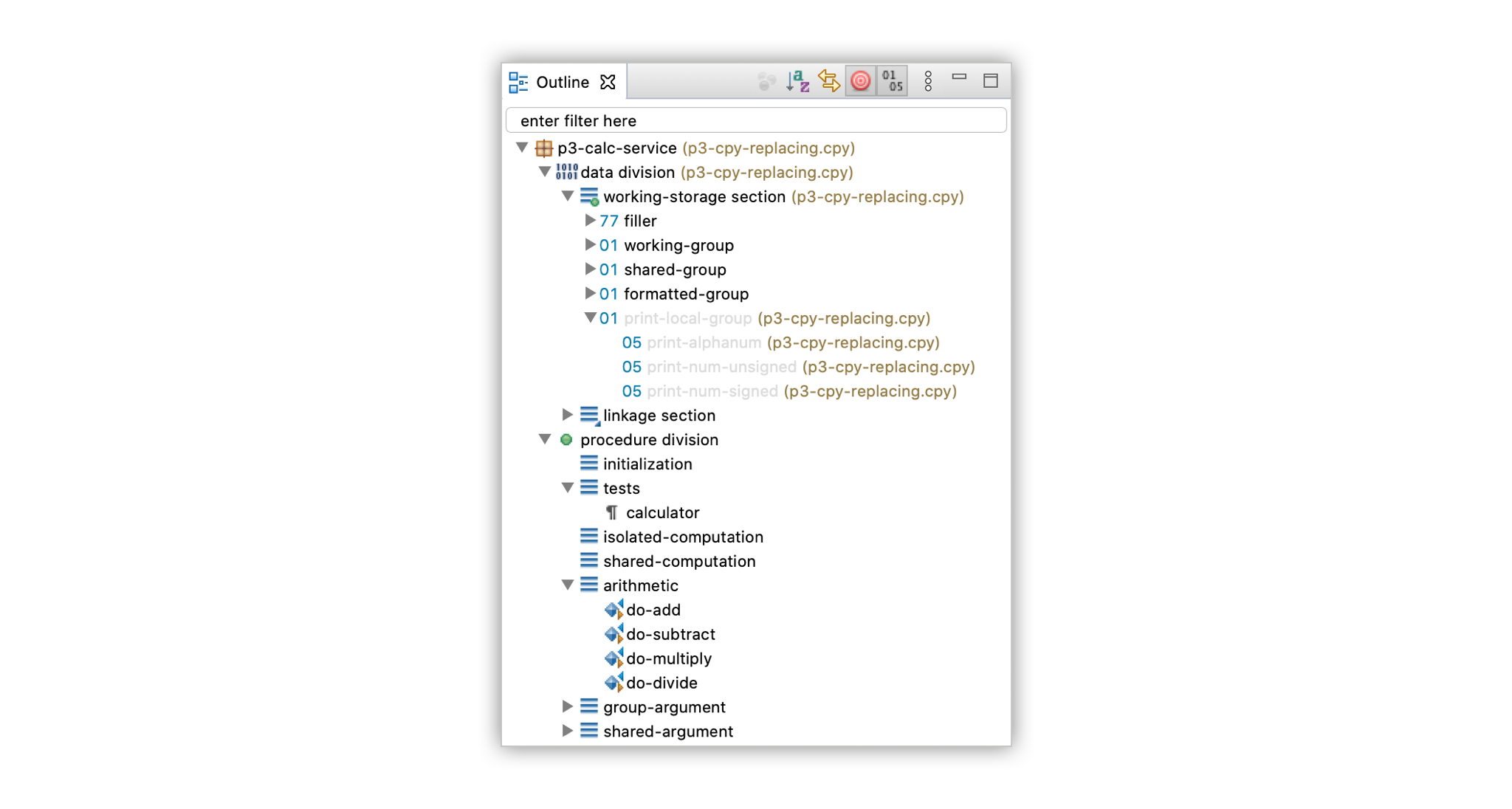Click the working-storage section icon
This screenshot has height=809, width=1512.
(x=589, y=197)
